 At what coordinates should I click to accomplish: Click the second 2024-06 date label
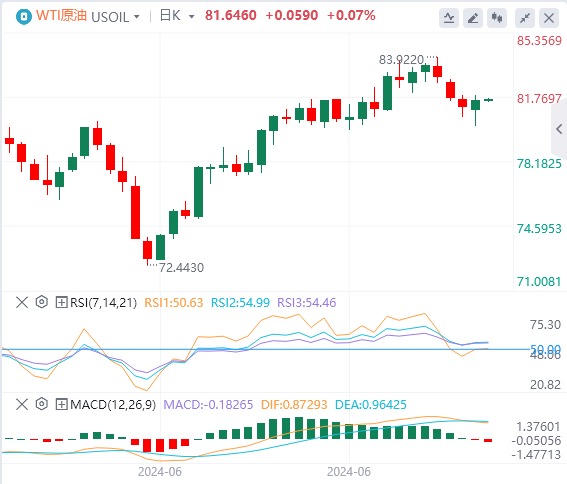tap(349, 472)
